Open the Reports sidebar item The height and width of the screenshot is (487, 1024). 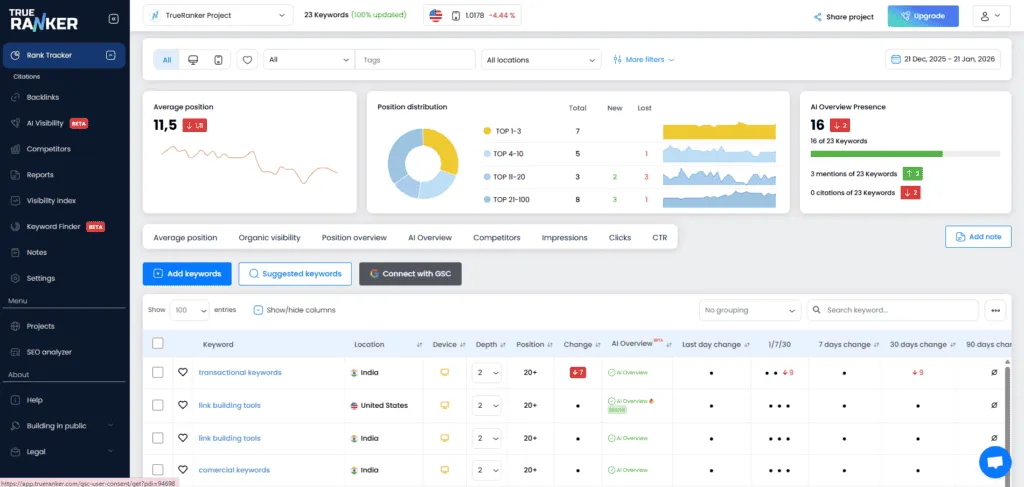click(40, 175)
